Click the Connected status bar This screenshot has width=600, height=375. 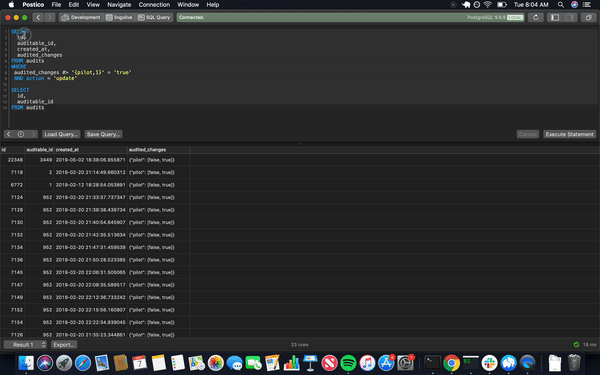click(x=350, y=17)
